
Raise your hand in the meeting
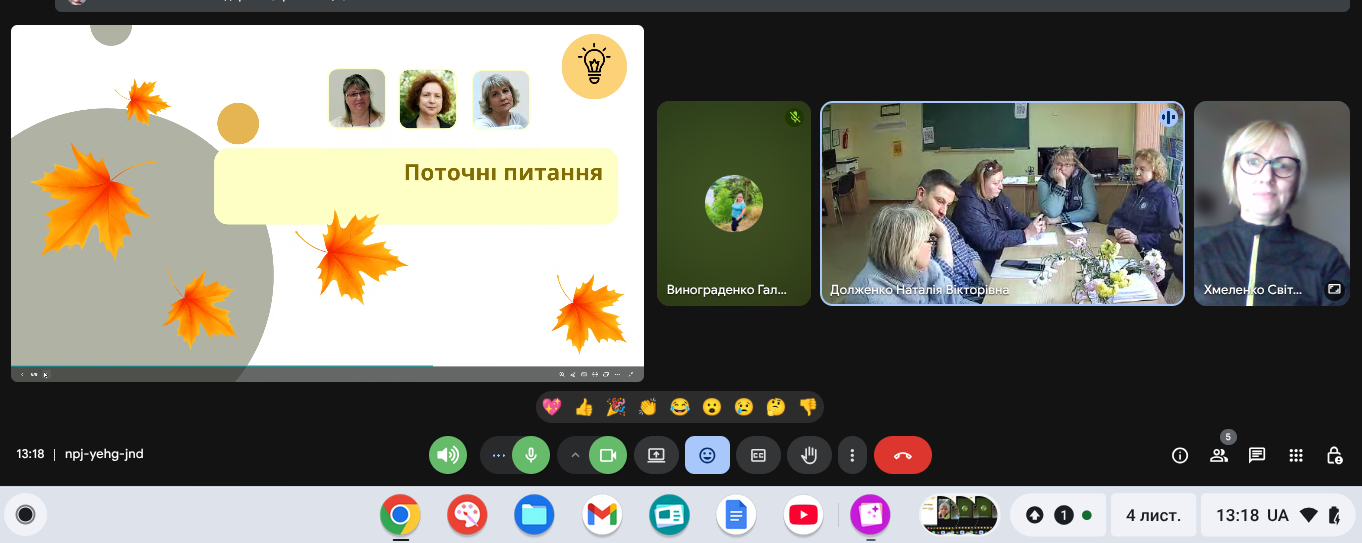coord(809,455)
